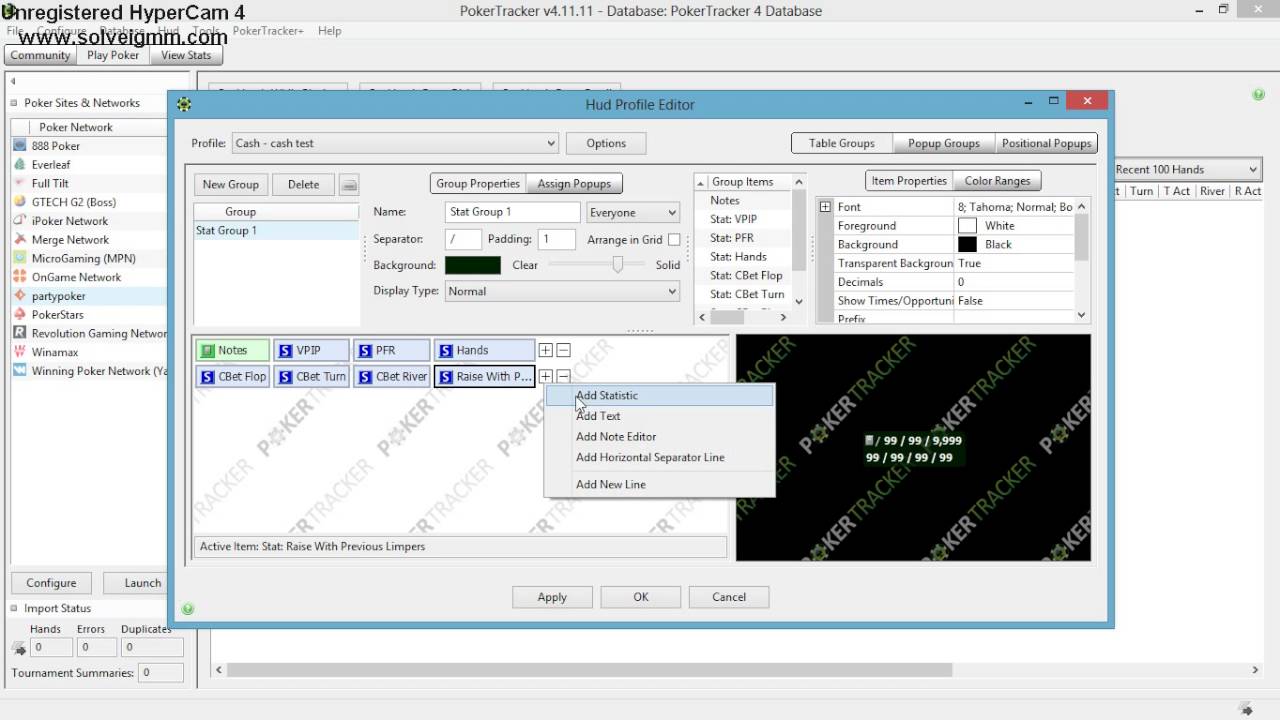Show Popup Groups view
Image resolution: width=1280 pixels, height=720 pixels.
point(944,143)
